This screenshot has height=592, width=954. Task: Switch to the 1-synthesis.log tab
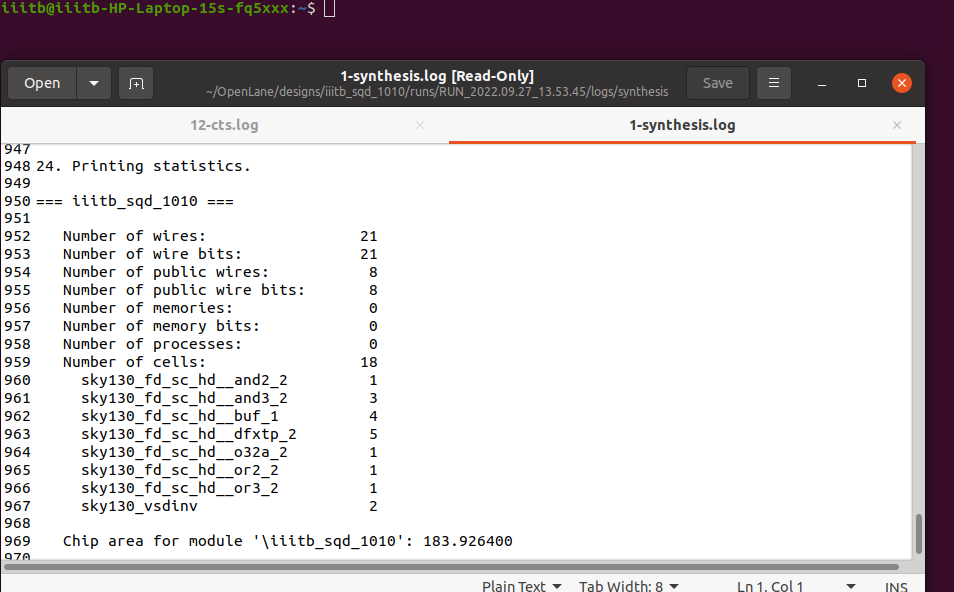coord(682,125)
